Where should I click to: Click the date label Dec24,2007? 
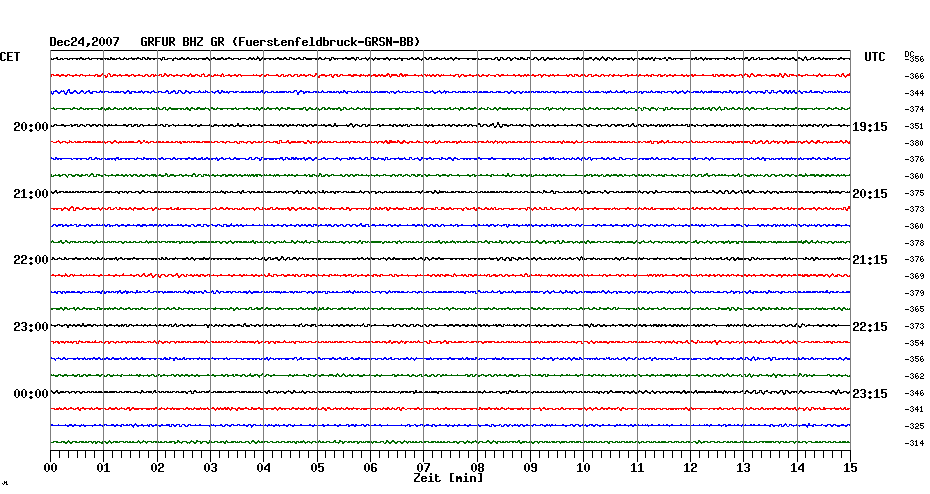(x=84, y=42)
